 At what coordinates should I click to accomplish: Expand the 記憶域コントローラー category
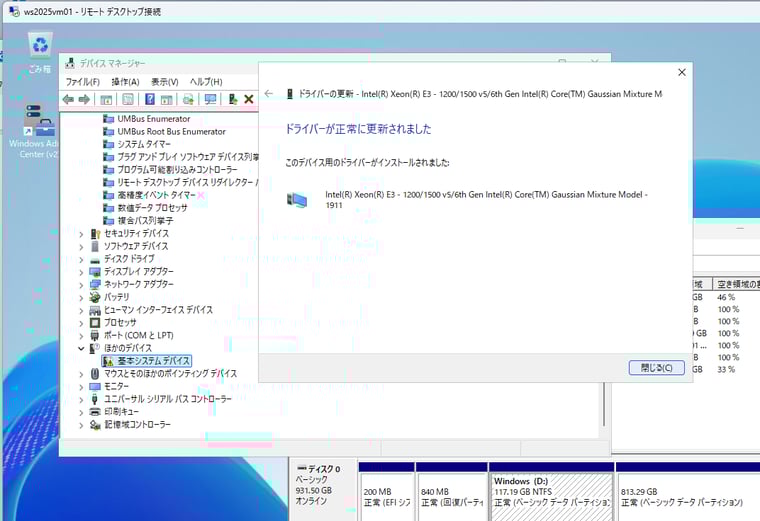(x=81, y=425)
